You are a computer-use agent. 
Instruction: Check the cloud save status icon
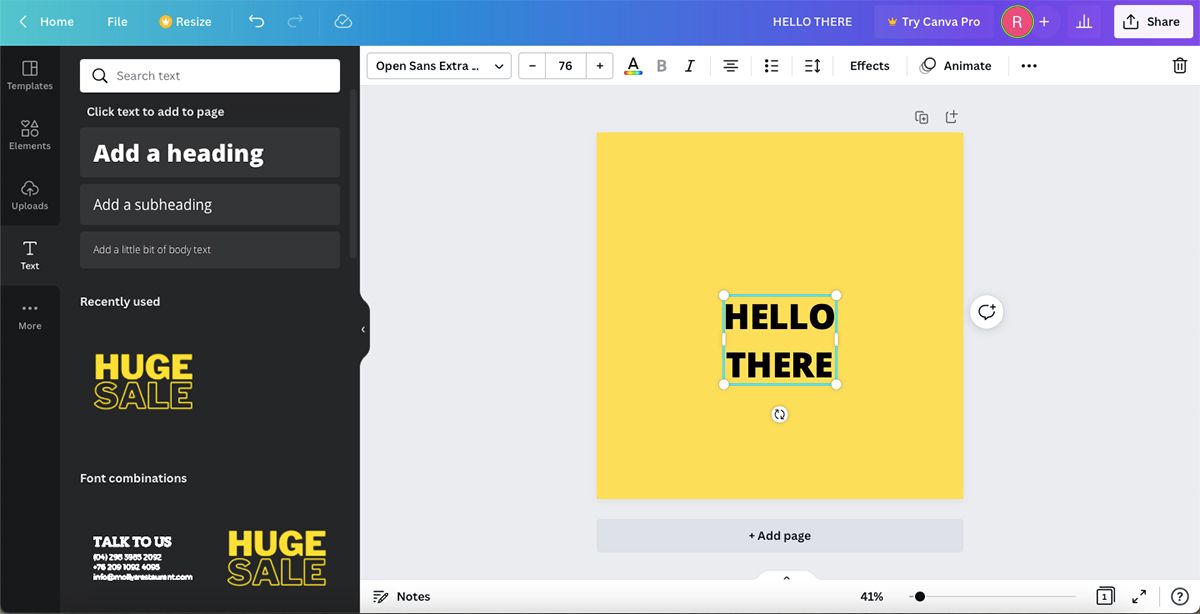tap(343, 21)
